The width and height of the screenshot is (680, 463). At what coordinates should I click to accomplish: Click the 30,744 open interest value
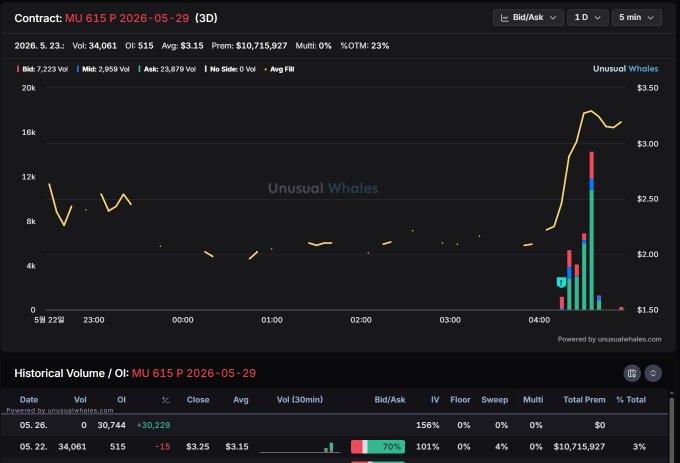[x=111, y=425]
